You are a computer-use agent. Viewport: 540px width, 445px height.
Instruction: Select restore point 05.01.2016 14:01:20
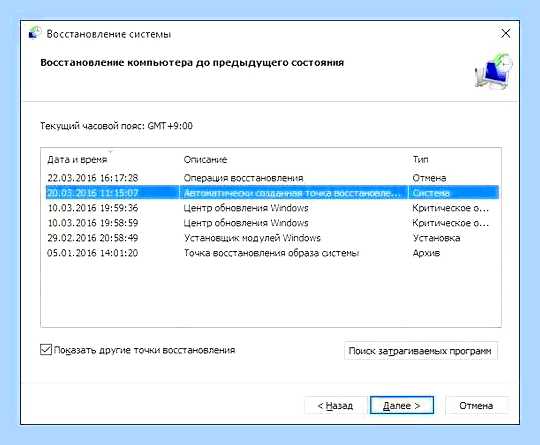click(x=272, y=253)
